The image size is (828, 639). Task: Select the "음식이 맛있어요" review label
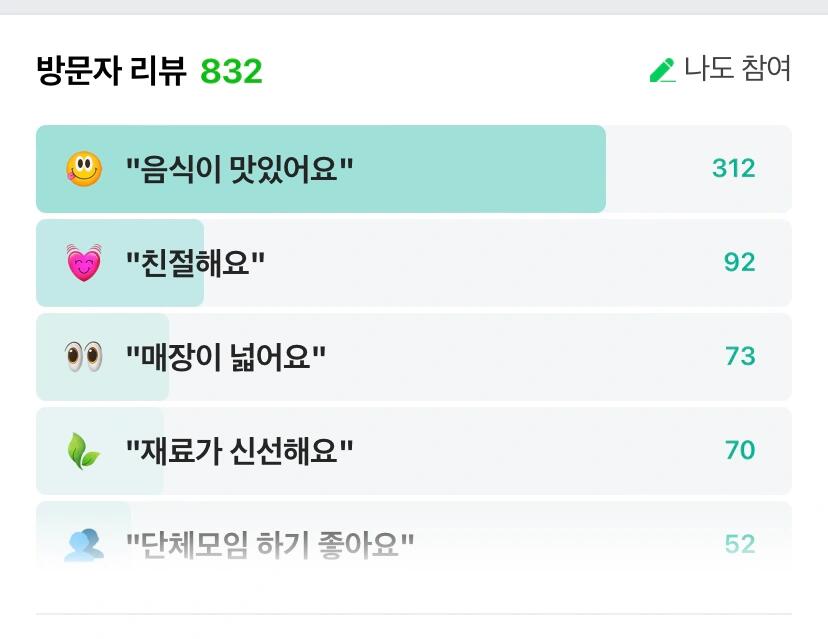click(239, 170)
